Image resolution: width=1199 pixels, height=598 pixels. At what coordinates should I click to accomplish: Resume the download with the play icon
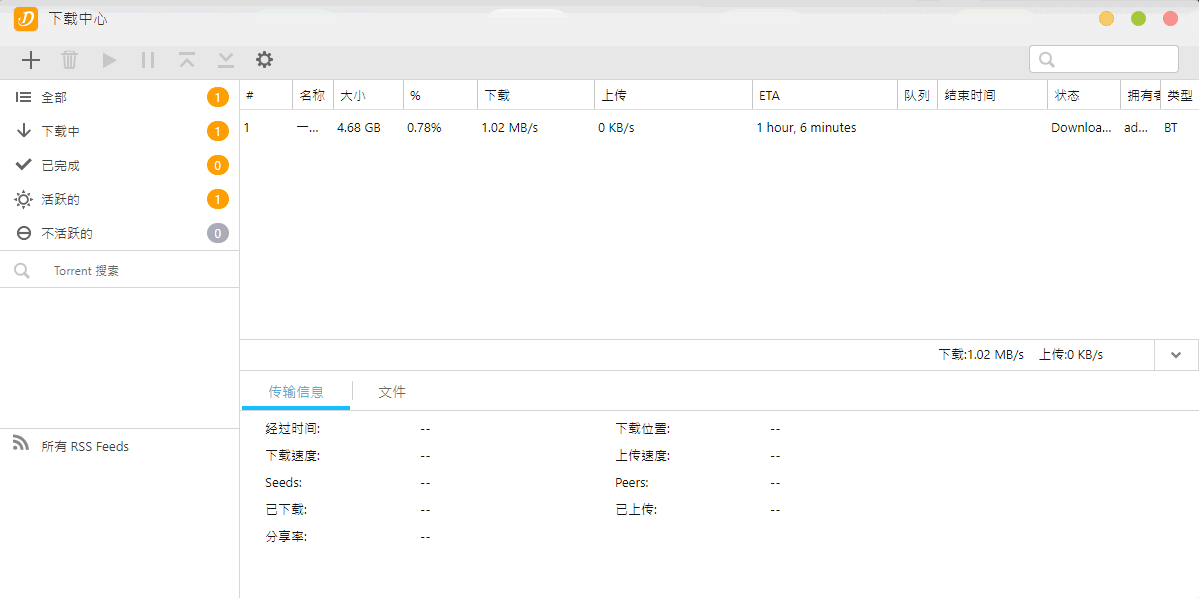[x=108, y=60]
